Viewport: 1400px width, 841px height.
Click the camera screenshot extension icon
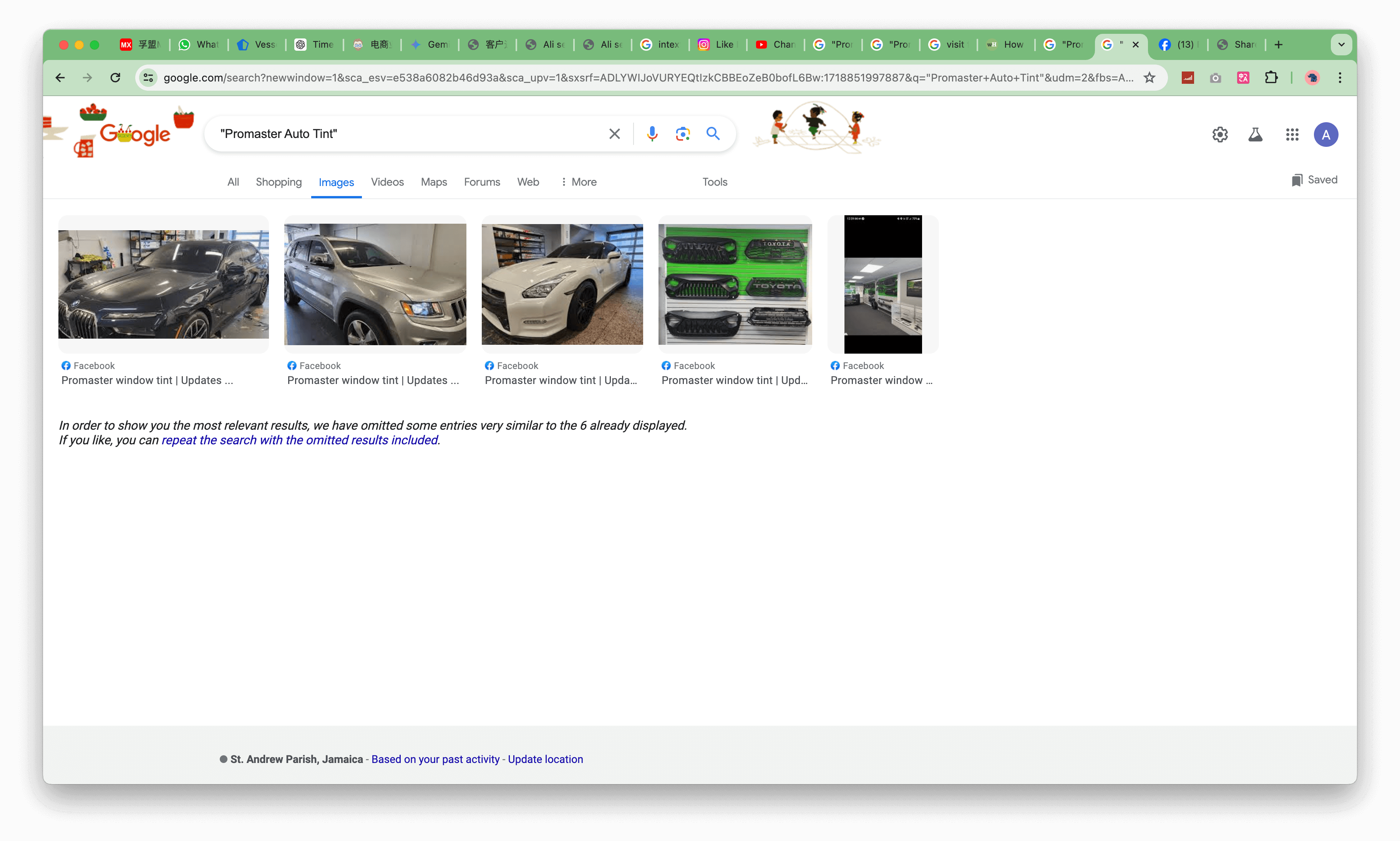click(x=1215, y=78)
